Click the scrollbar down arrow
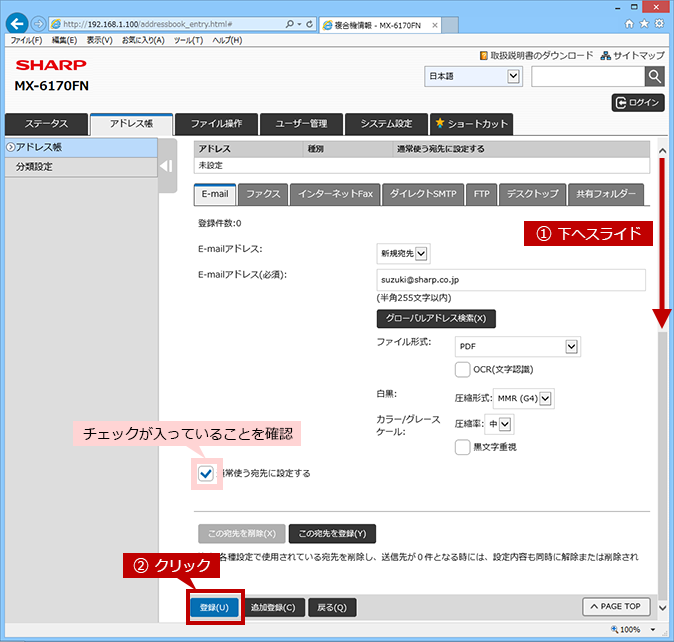This screenshot has width=674, height=642. pyautogui.click(x=662, y=608)
